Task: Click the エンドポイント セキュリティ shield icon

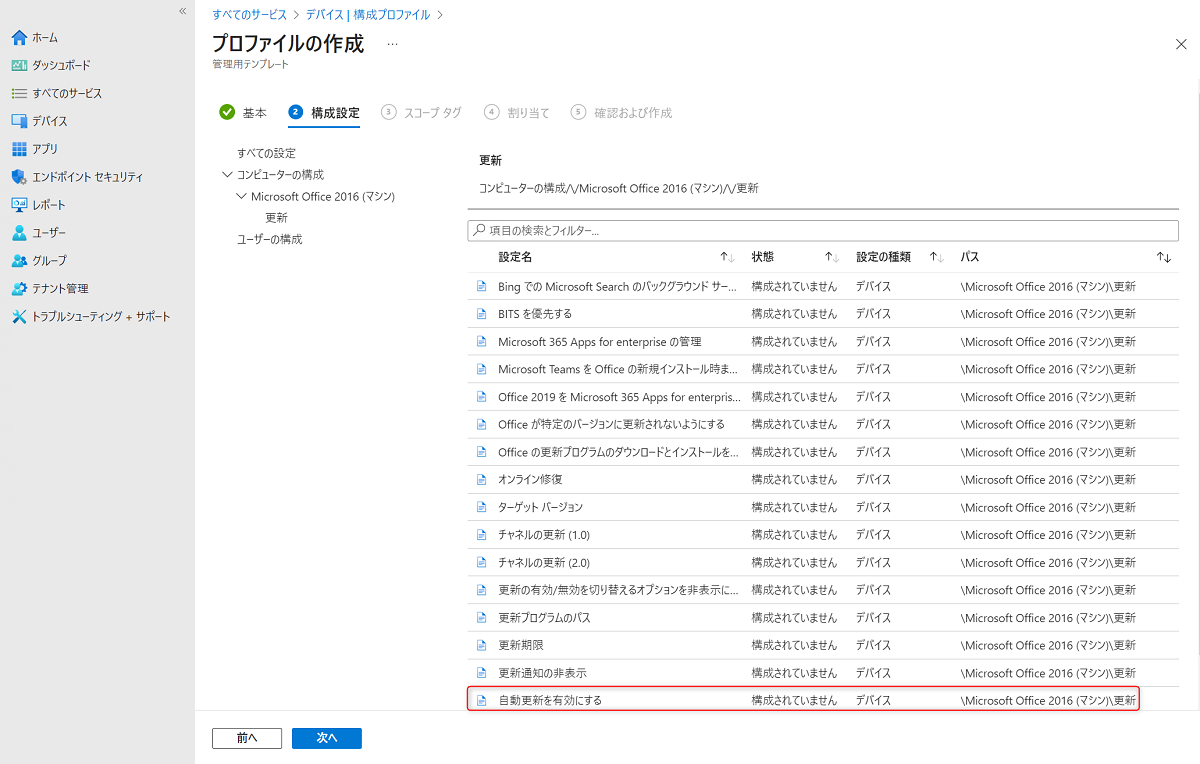Action: 19,177
